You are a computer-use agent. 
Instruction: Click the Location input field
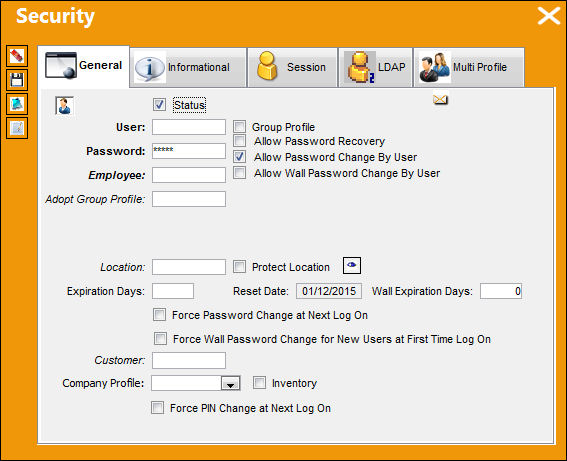click(189, 267)
